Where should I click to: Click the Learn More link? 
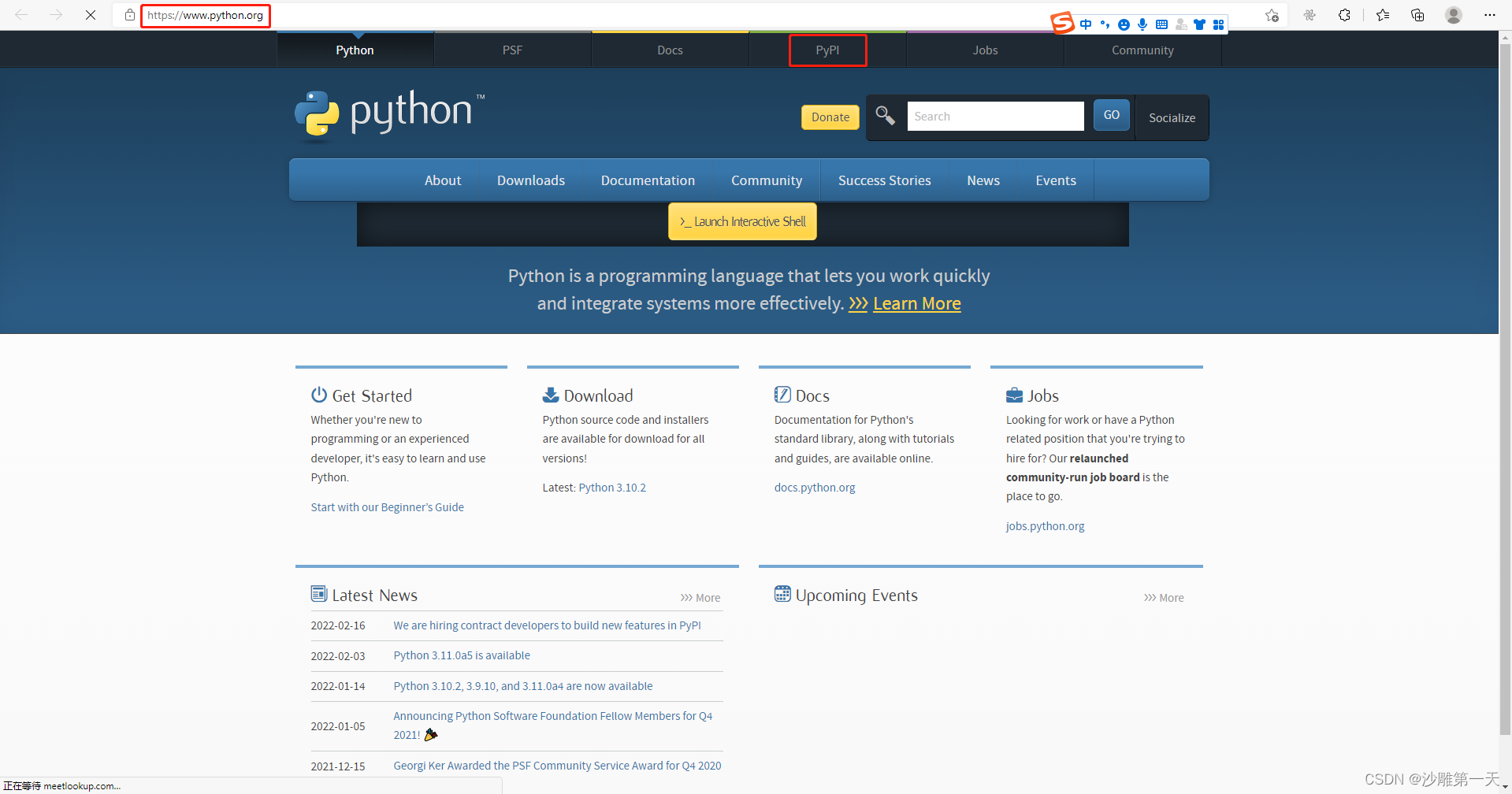tap(916, 303)
